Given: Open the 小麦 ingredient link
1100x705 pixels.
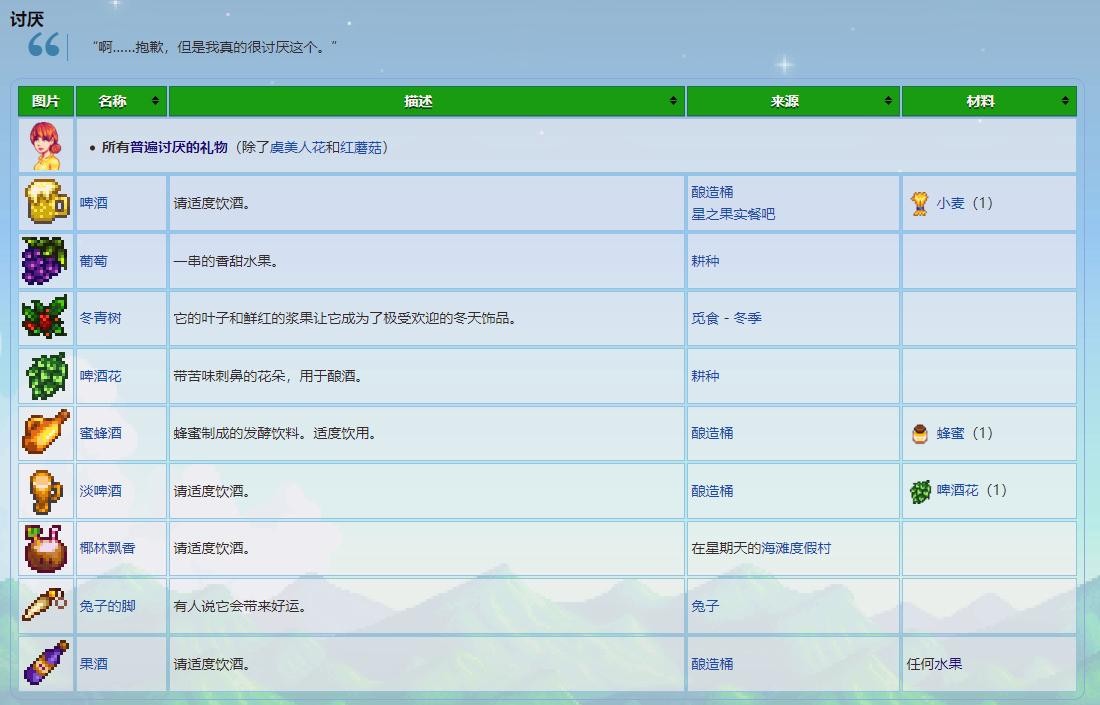Looking at the screenshot, I should pyautogui.click(x=950, y=203).
